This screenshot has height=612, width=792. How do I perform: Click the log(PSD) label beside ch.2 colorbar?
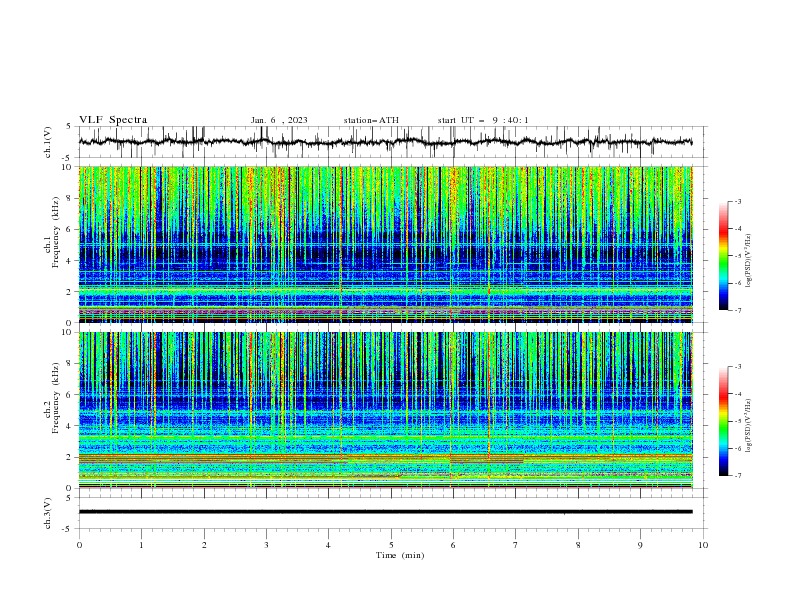point(749,426)
